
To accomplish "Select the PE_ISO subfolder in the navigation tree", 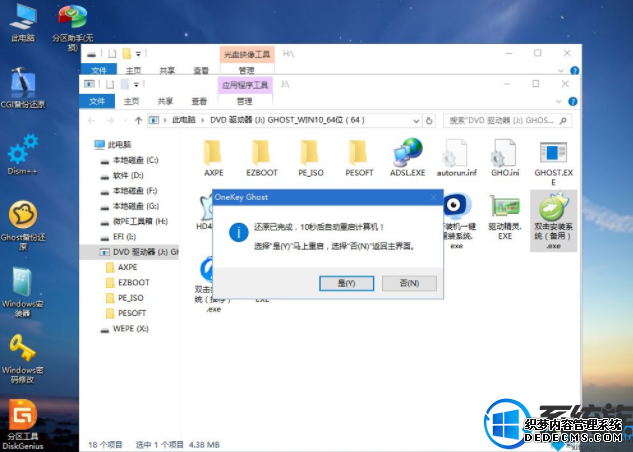I will tap(124, 298).
